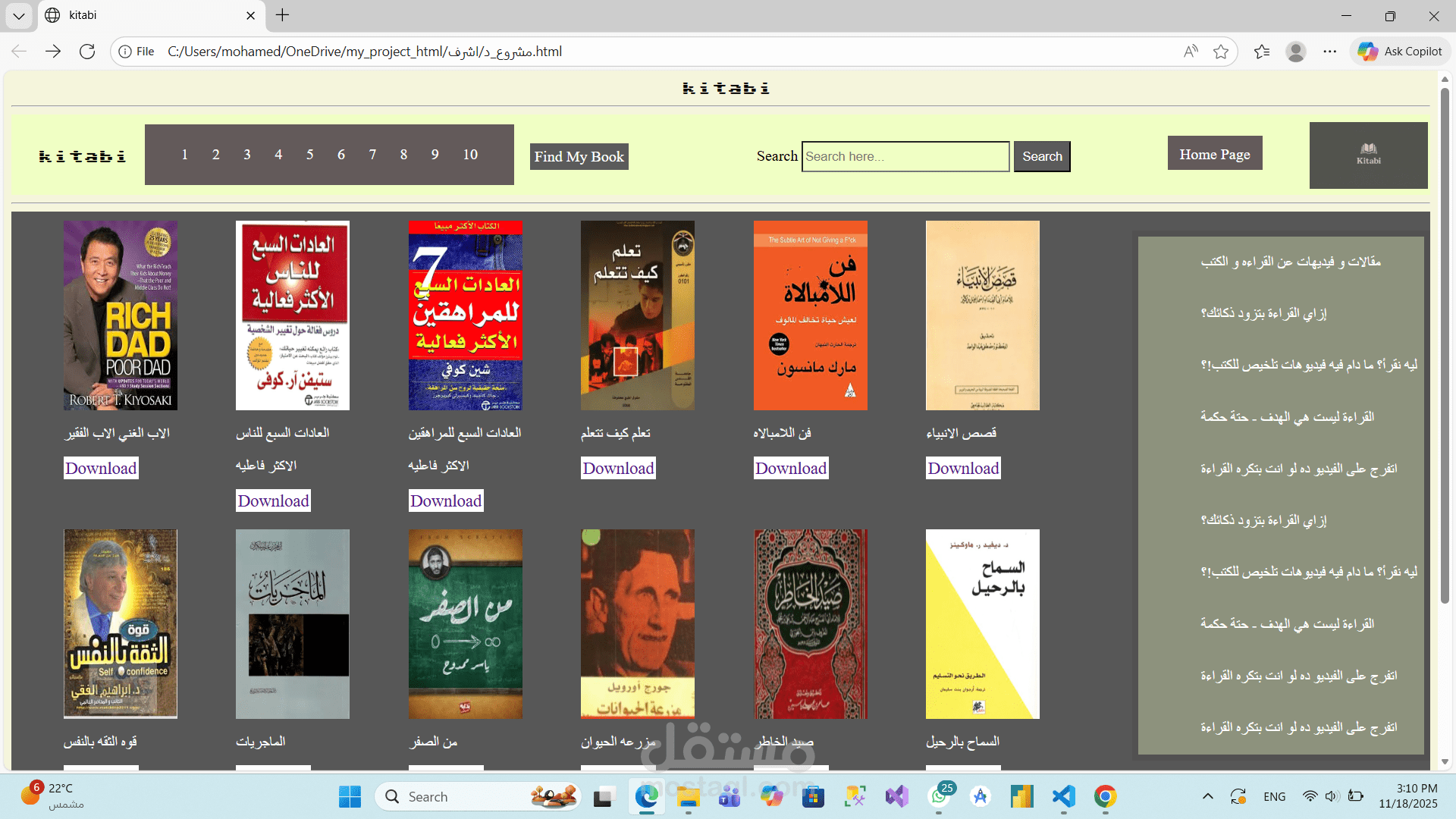Download the فن اللامبالاه book
Screen dimensions: 1456x819
coord(791,468)
